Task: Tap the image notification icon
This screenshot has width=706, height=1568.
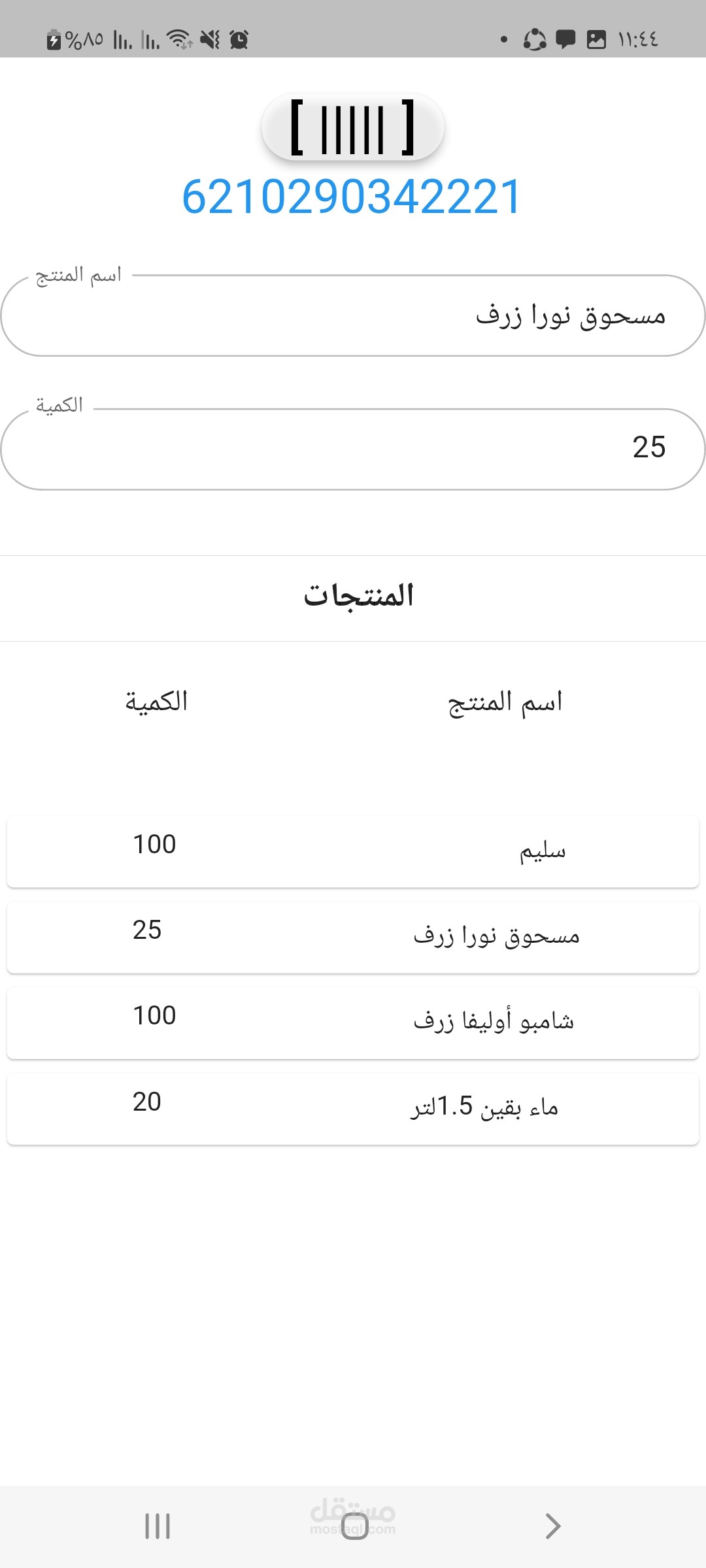Action: tap(596, 40)
